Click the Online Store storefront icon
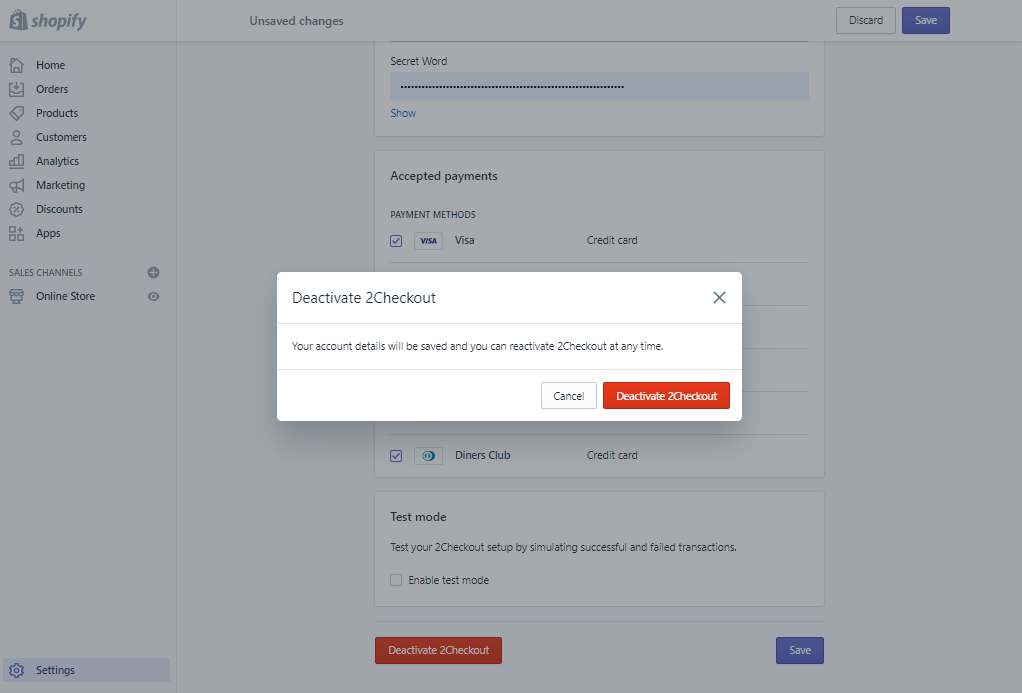The height and width of the screenshot is (693, 1022). [16, 297]
